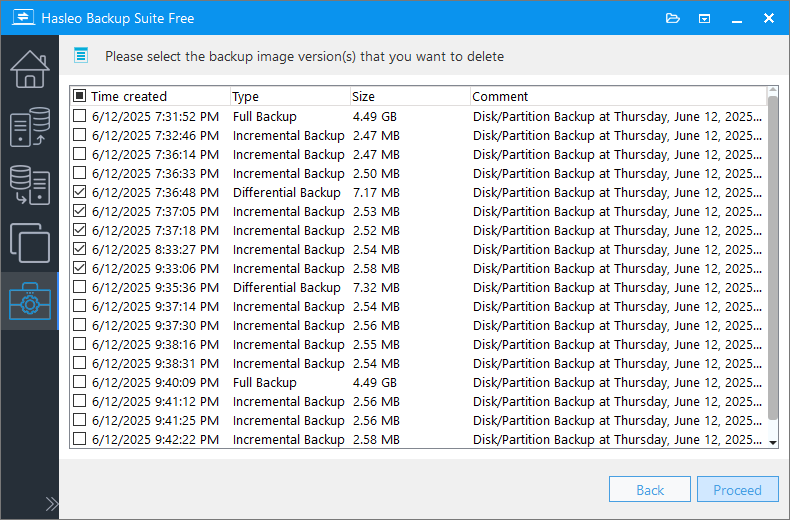Expand the sidebar with double-chevron arrow
The height and width of the screenshot is (520, 790).
(51, 504)
